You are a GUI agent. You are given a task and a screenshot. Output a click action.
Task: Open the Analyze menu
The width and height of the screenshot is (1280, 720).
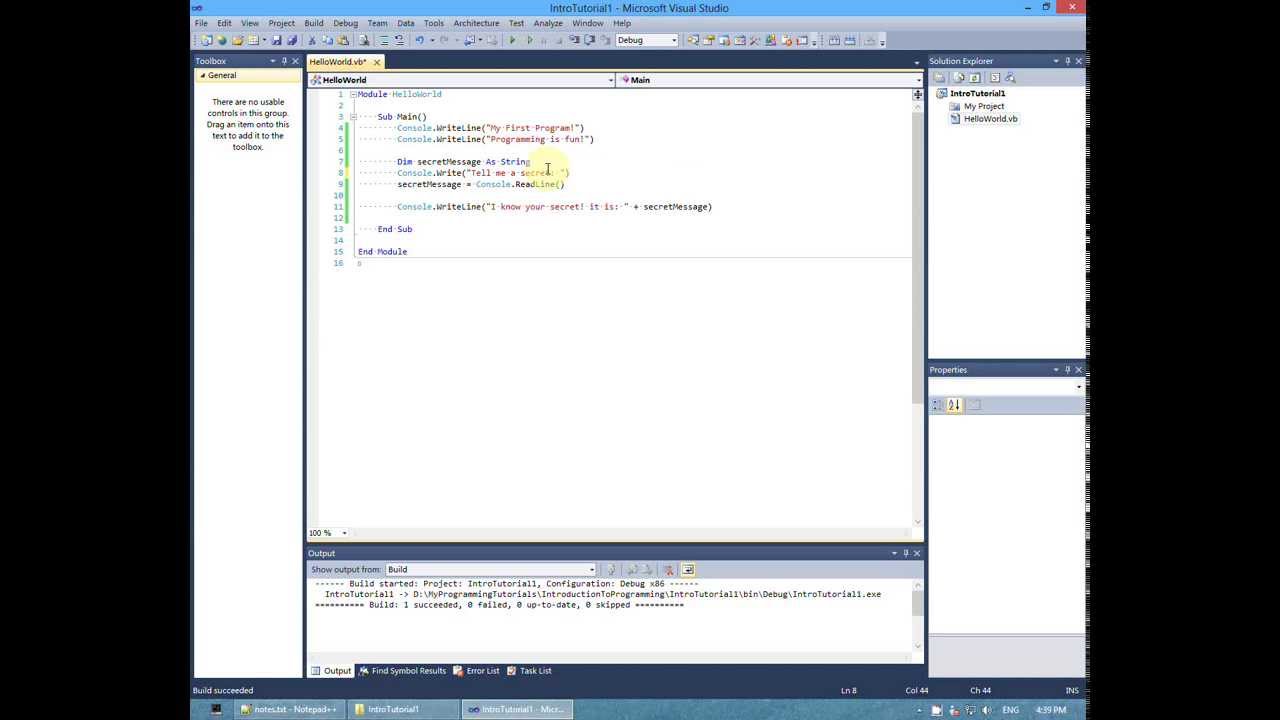click(547, 23)
